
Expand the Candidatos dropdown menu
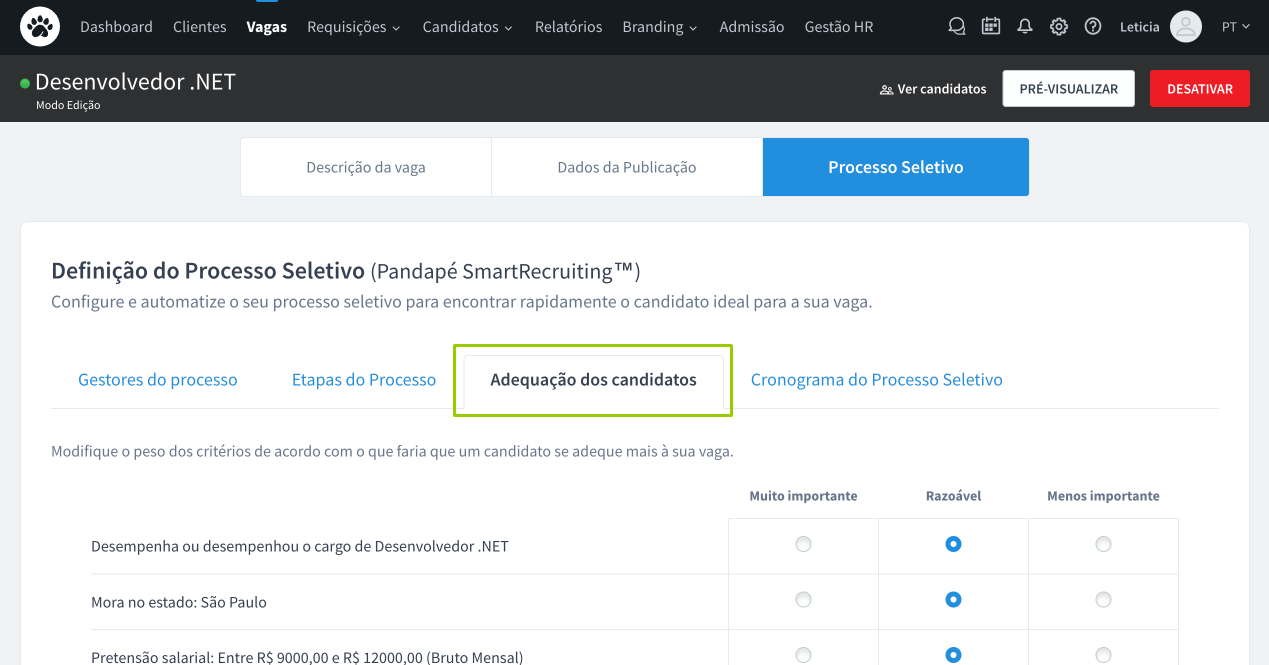(x=467, y=27)
